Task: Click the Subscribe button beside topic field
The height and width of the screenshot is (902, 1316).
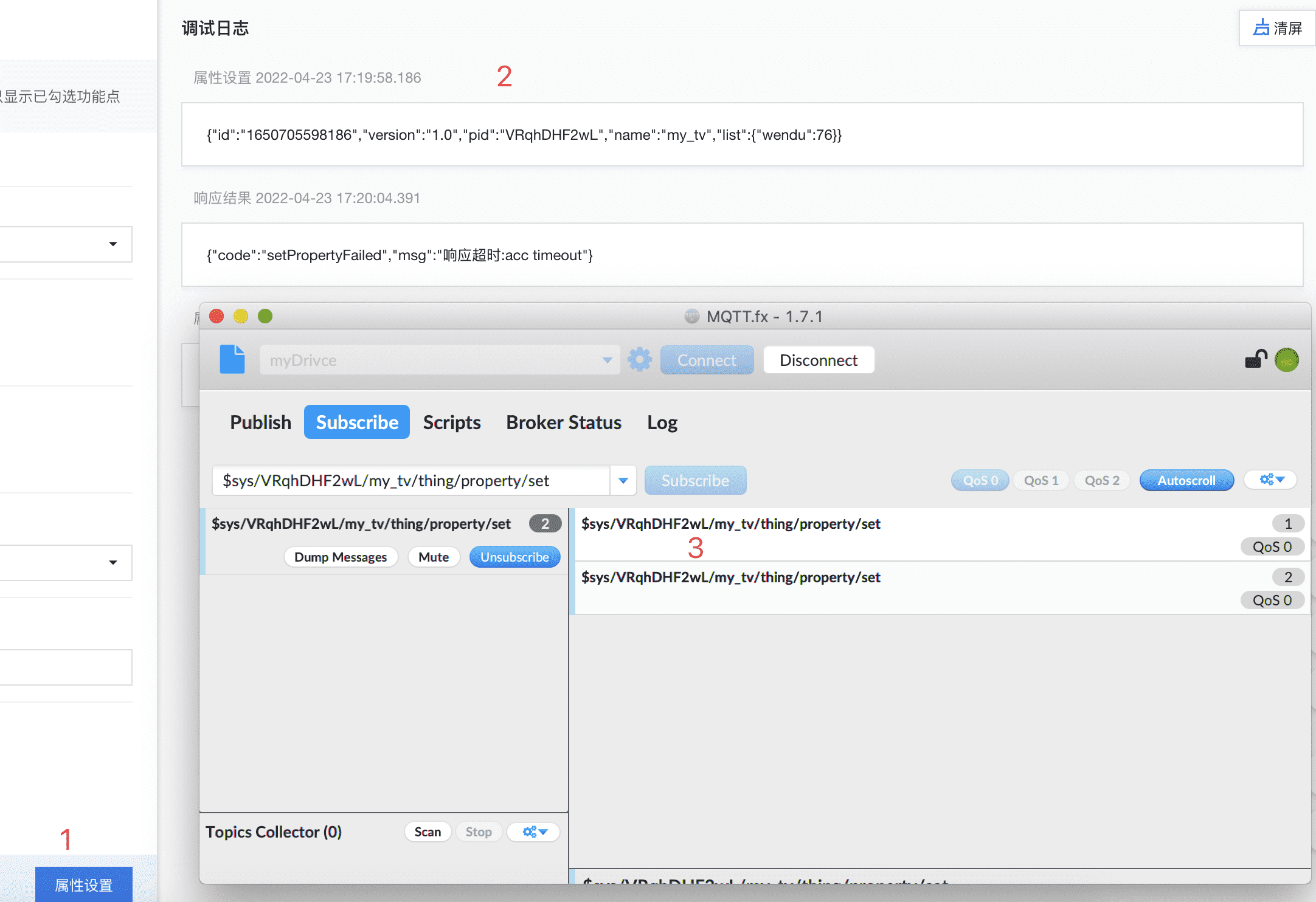Action: 696,481
